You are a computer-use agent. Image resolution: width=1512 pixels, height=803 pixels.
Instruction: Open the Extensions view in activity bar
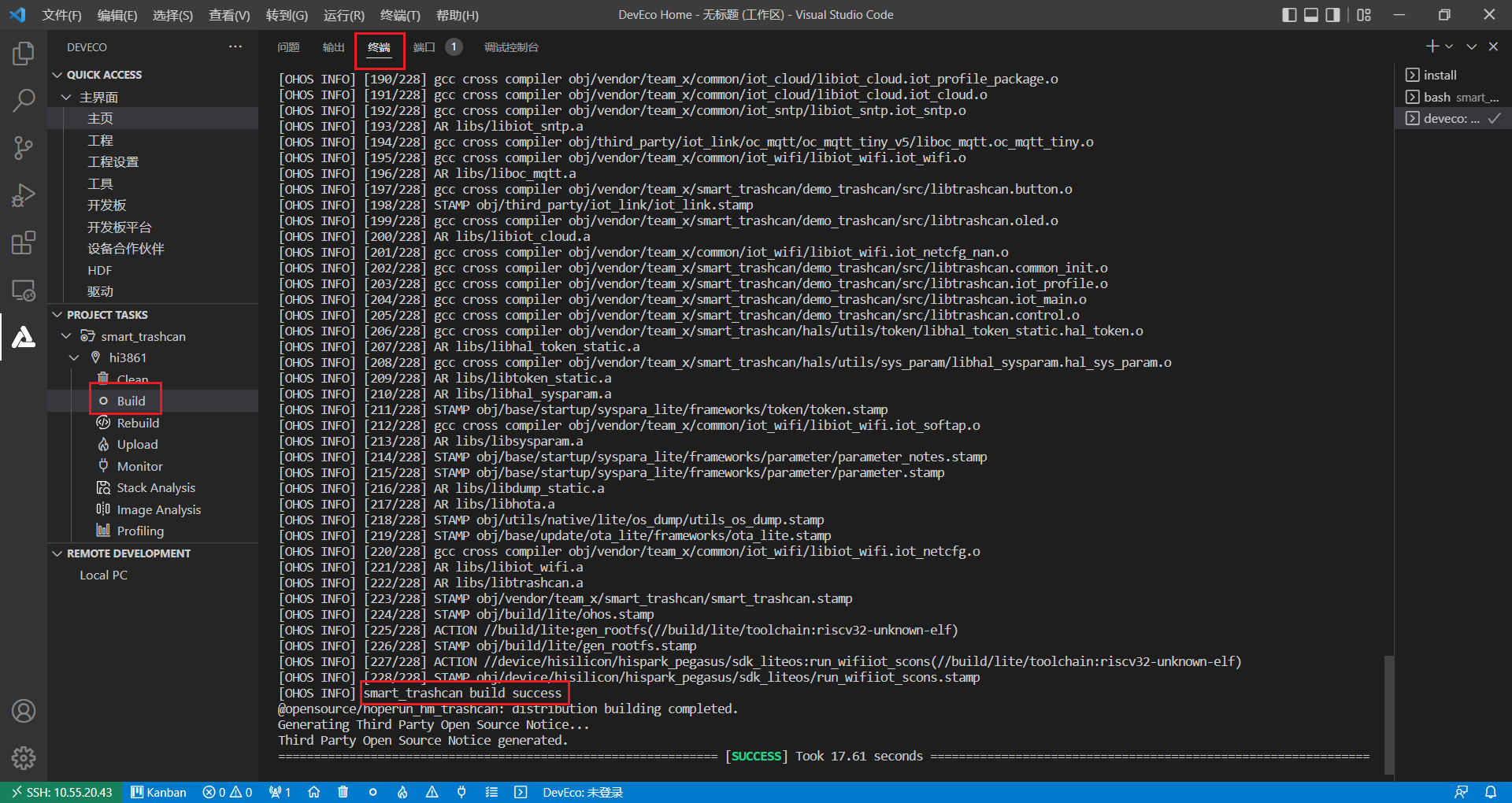coord(24,242)
